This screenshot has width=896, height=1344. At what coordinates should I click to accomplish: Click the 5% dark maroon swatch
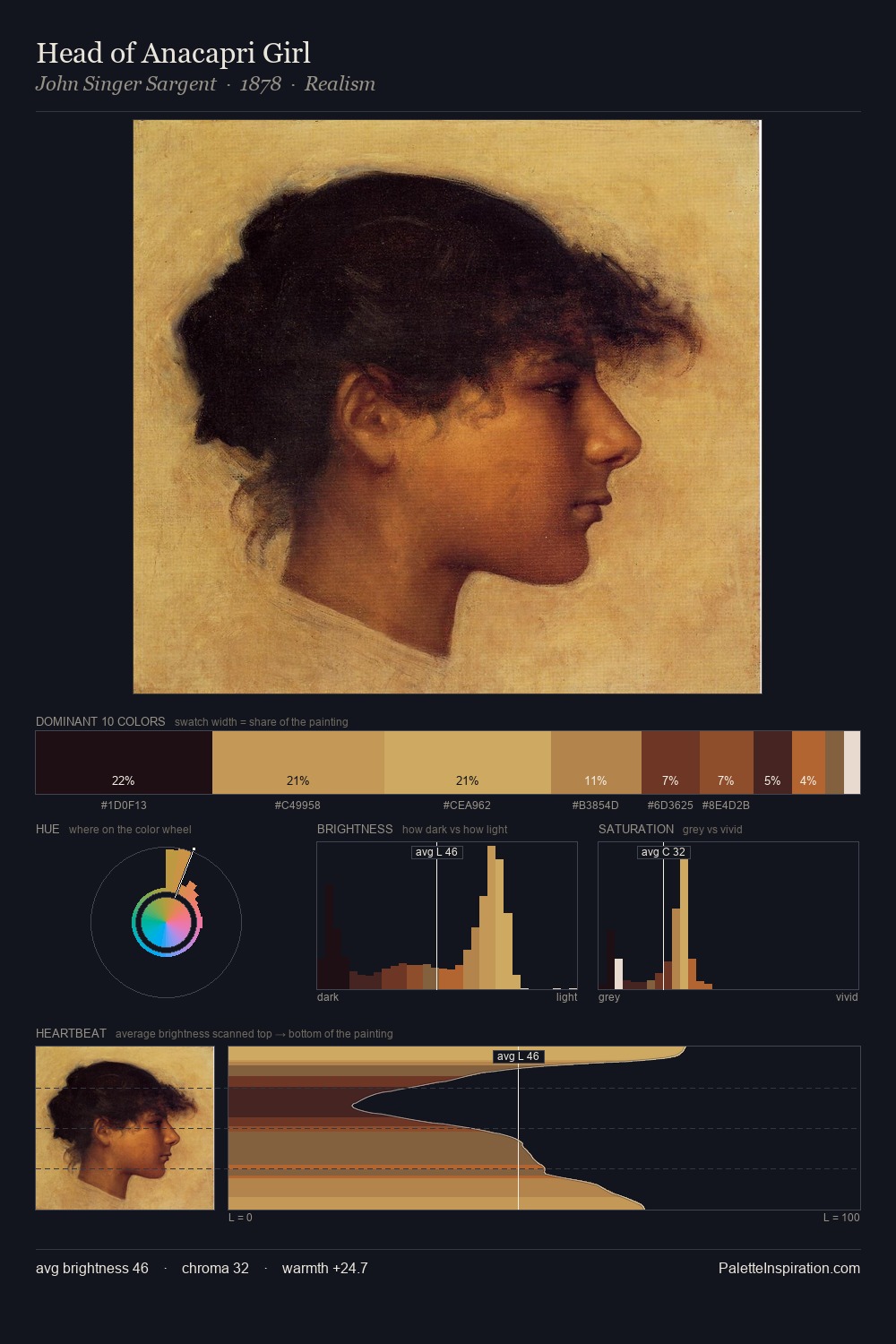(772, 762)
